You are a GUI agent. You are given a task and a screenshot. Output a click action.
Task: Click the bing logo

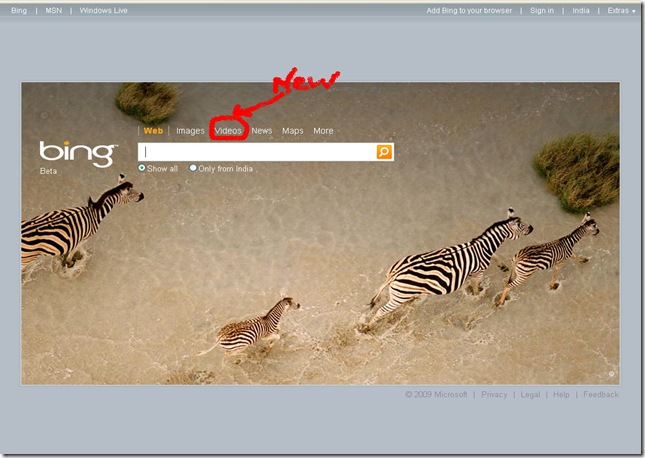click(x=78, y=153)
